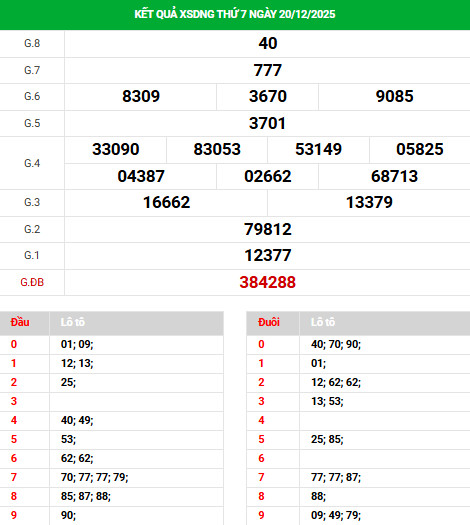Screen dimensions: 470x525
Task: Select Đầu row 7 loto numbers
Action: 94,477
